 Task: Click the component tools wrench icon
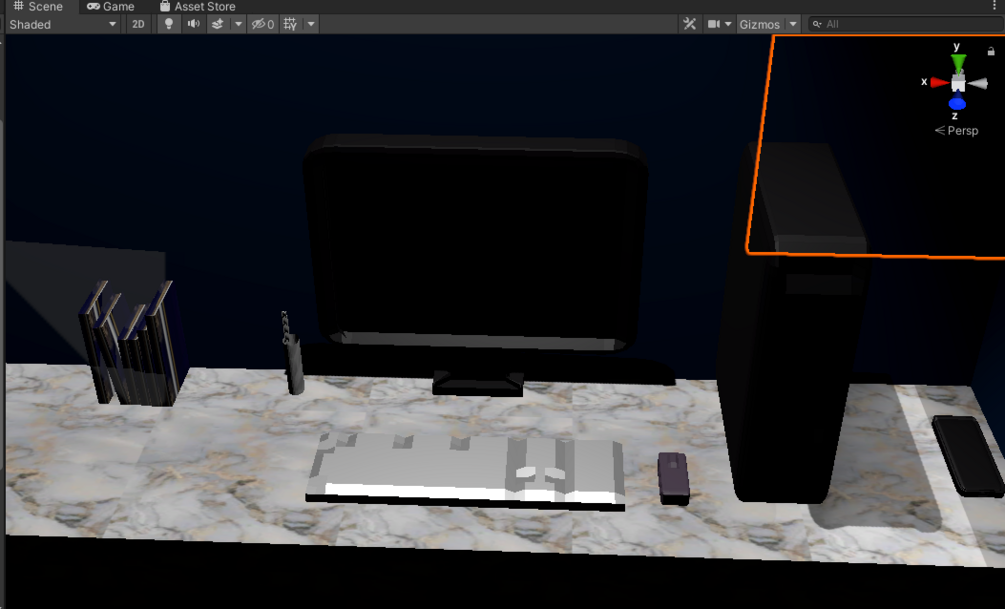(x=690, y=23)
